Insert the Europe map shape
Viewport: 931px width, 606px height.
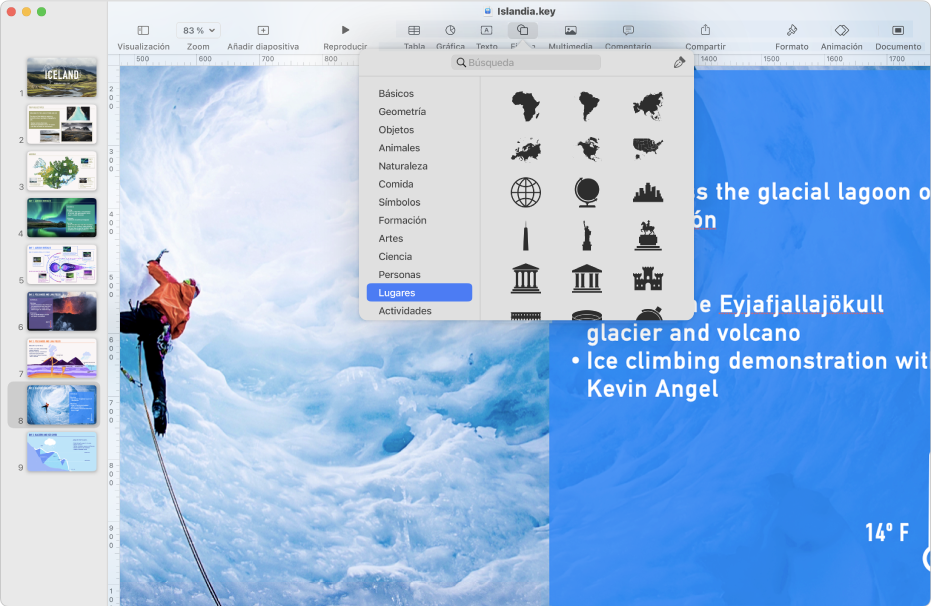[526, 149]
